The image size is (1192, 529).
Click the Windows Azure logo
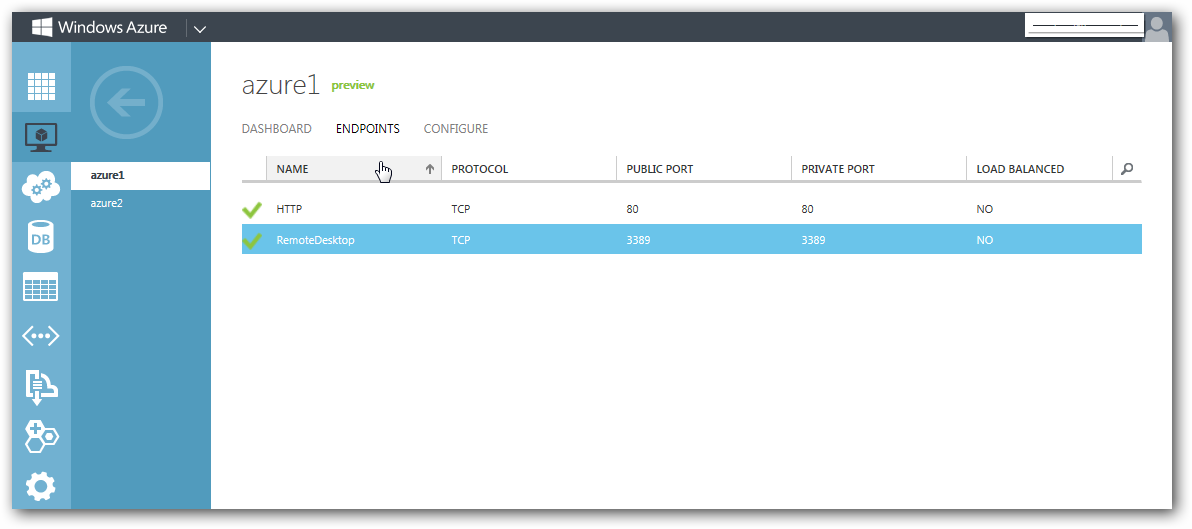99,28
